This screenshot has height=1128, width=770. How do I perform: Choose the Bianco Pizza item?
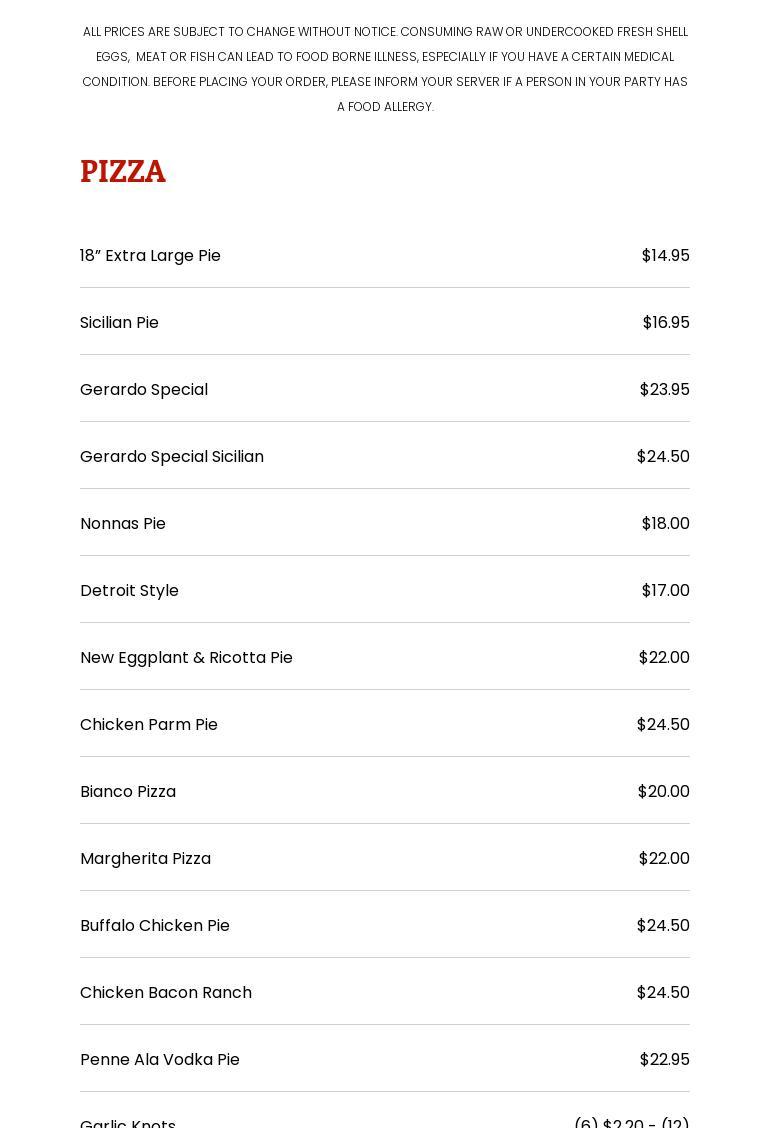(x=128, y=792)
